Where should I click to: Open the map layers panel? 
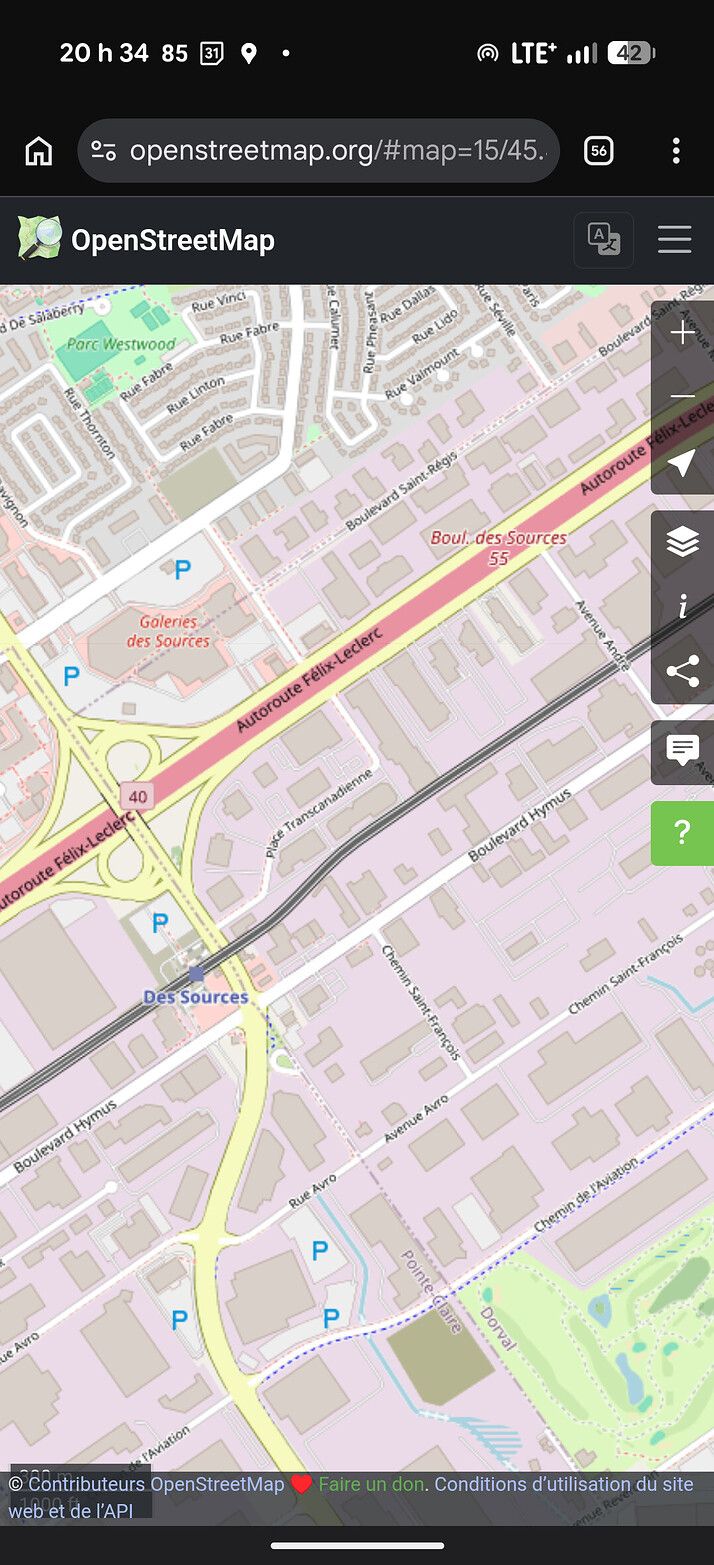click(x=682, y=542)
